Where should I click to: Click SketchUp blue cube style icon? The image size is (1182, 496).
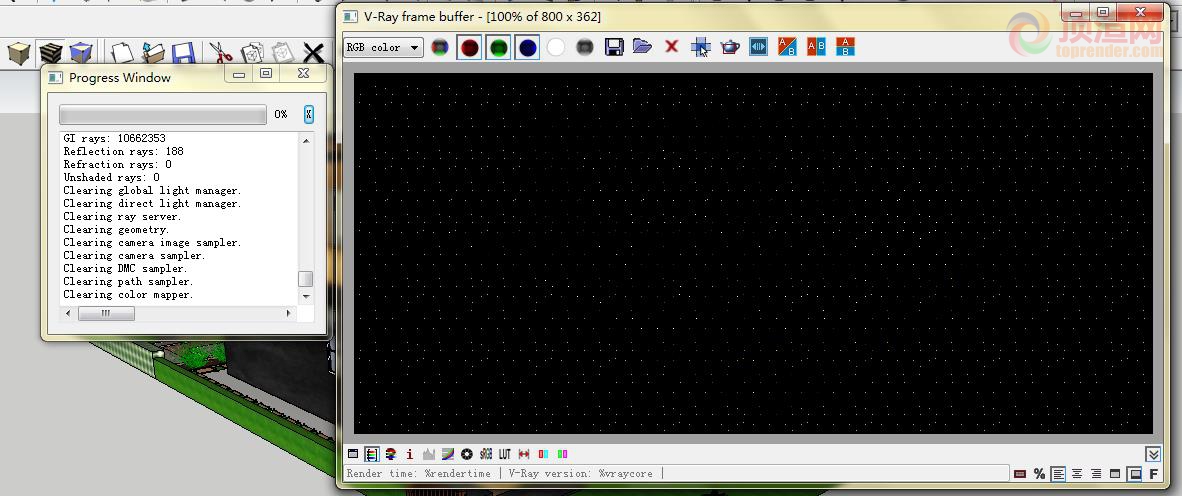point(81,53)
